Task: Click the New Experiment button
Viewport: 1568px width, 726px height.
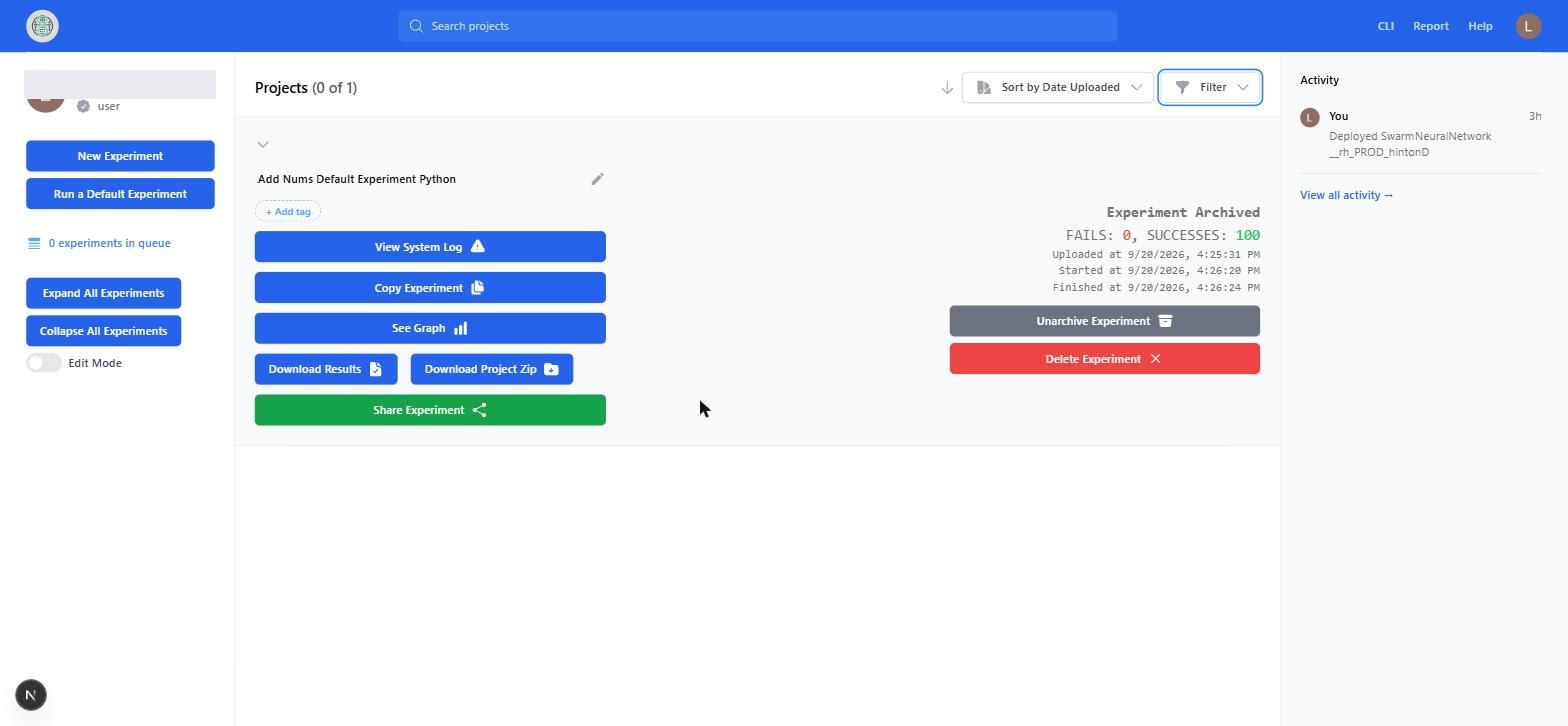Action: tap(120, 156)
